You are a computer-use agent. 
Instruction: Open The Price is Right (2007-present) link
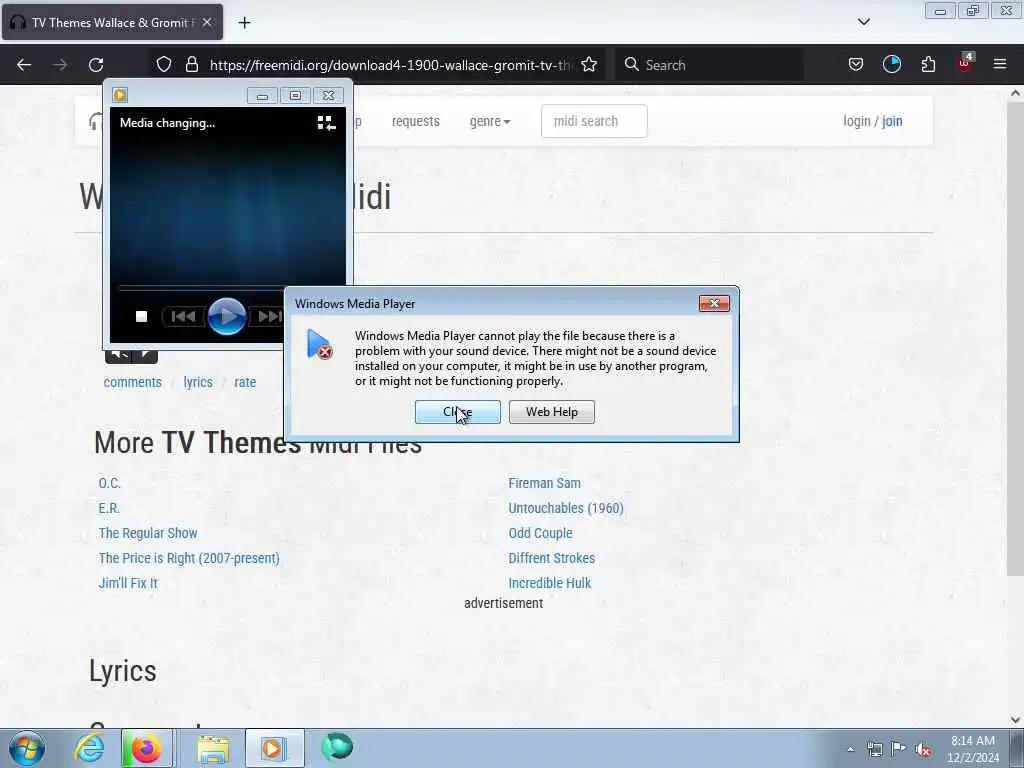(189, 558)
